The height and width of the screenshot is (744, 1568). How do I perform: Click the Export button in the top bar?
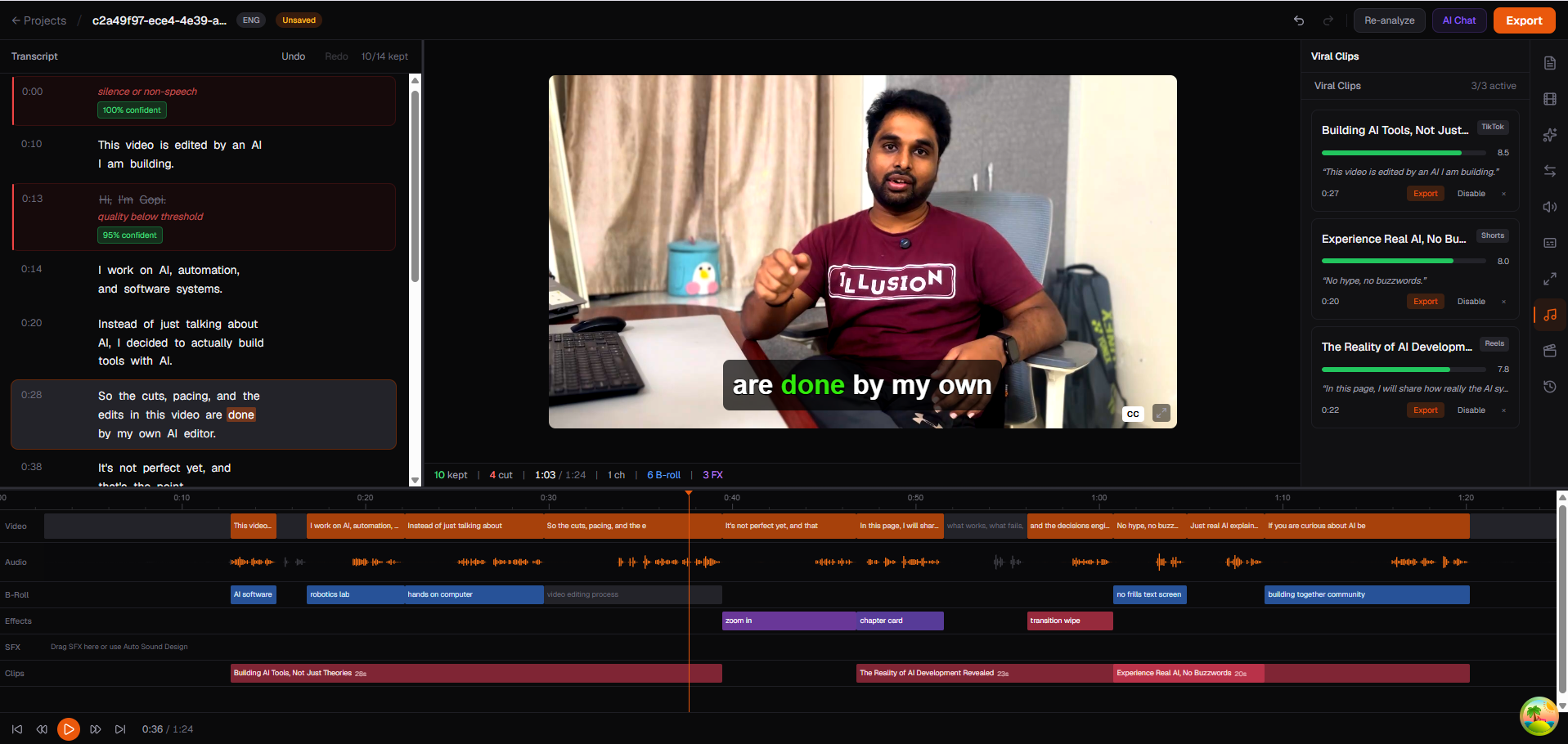click(1523, 20)
